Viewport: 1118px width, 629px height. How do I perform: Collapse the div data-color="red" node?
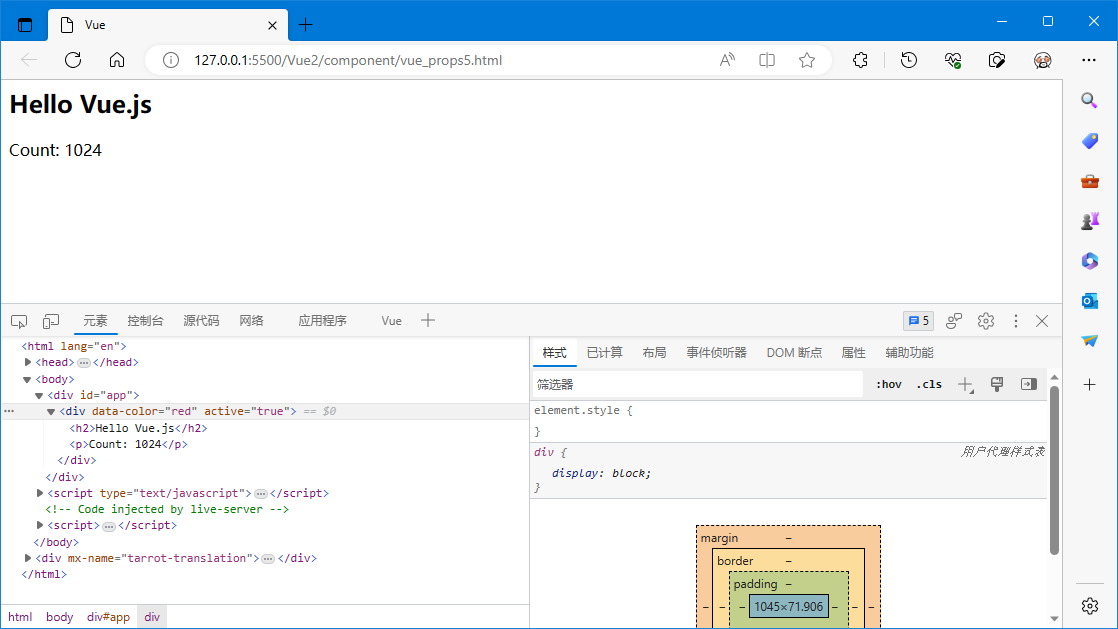pos(51,411)
